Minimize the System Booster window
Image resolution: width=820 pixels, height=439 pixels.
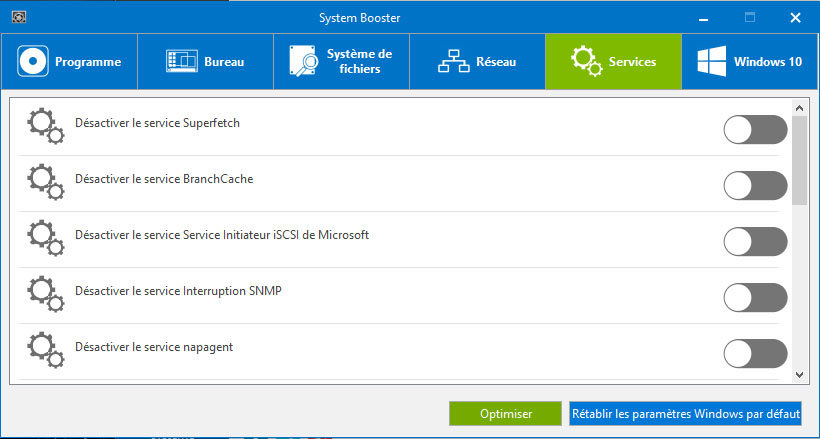pos(703,18)
